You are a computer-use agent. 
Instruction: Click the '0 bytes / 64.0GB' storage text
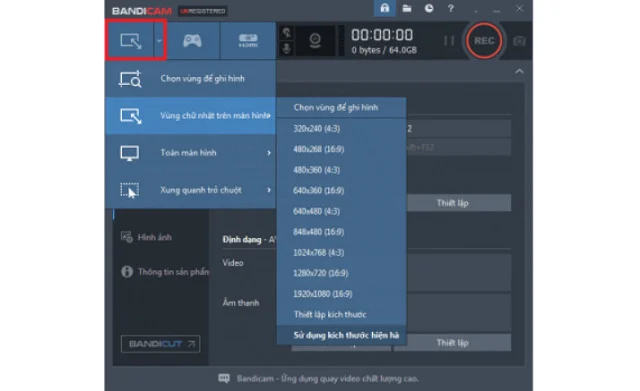click(384, 50)
